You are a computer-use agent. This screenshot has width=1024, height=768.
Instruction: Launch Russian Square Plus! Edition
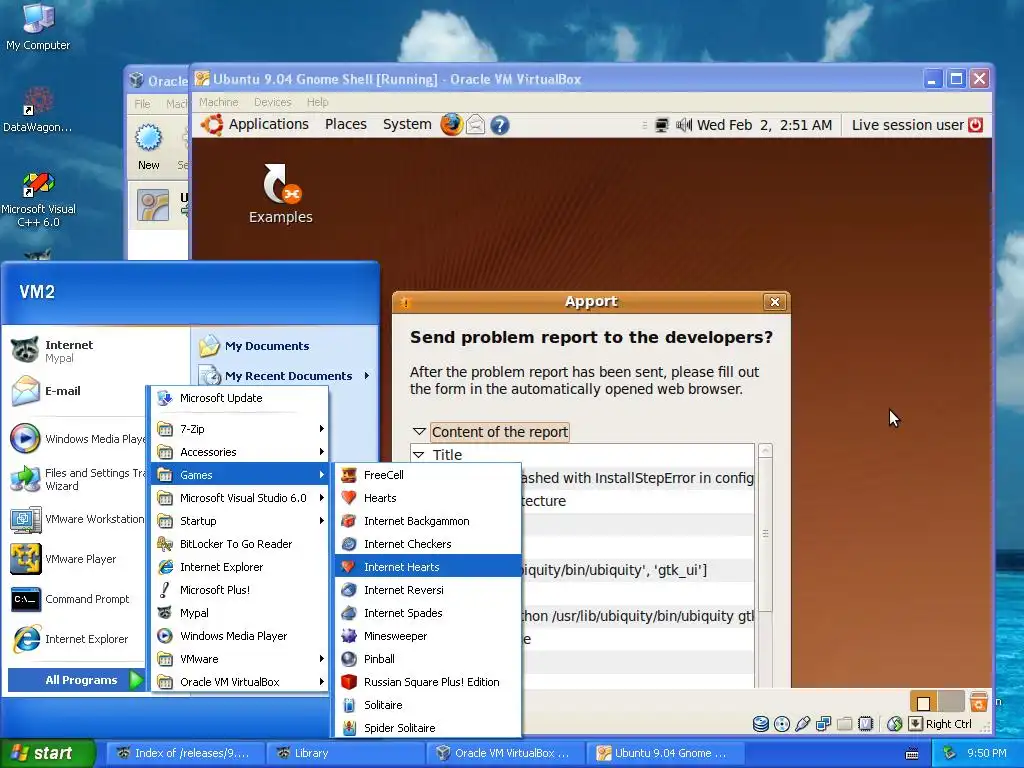pos(428,681)
